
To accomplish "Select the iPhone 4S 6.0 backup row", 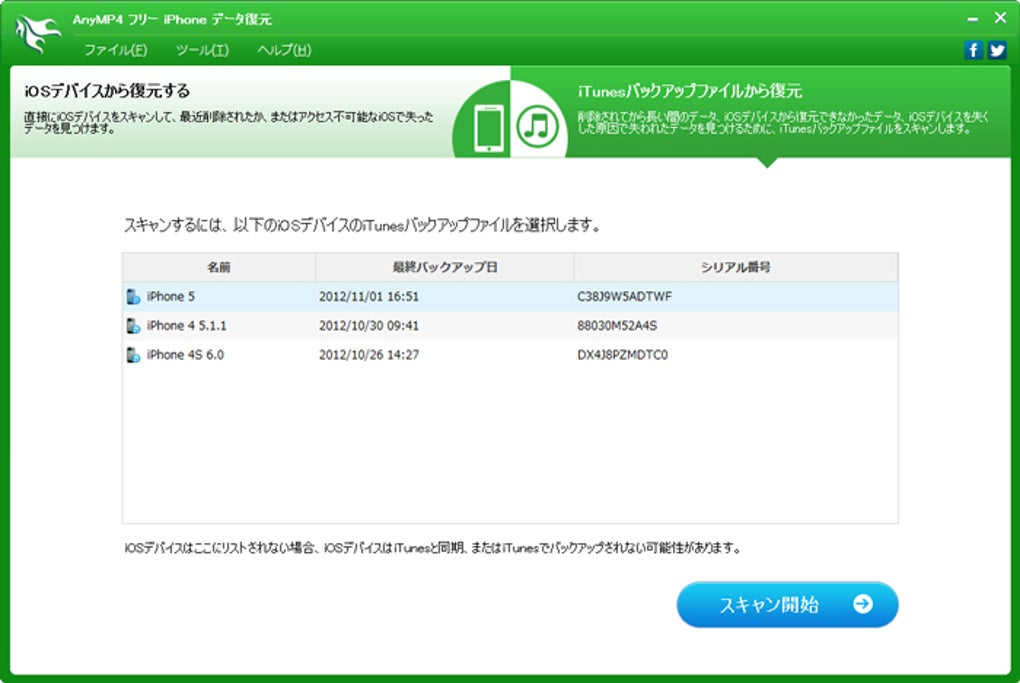I will [x=510, y=355].
